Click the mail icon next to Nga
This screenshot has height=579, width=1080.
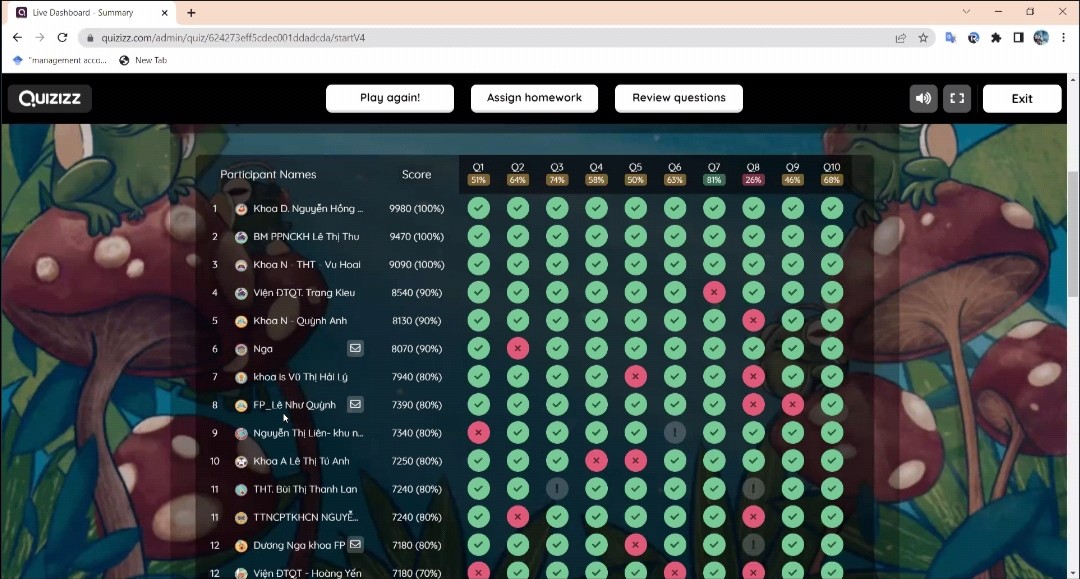click(x=355, y=349)
